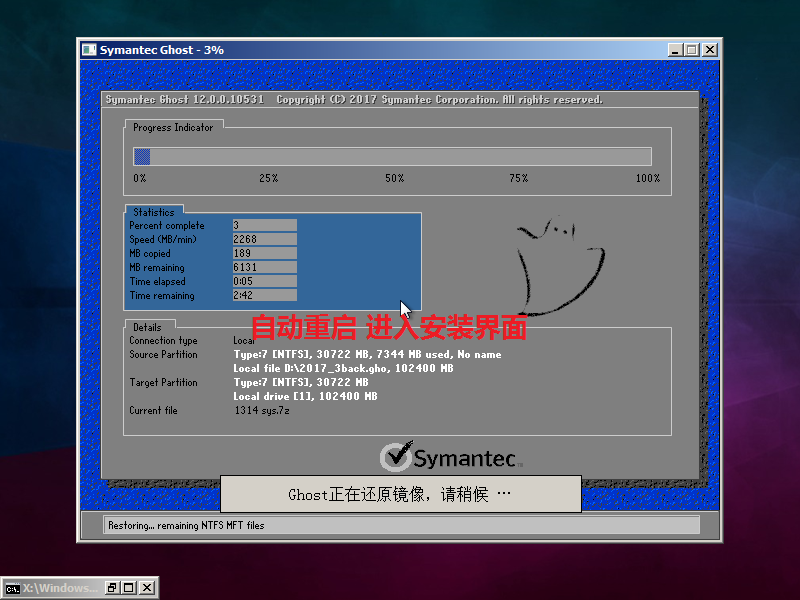800x600 pixels.
Task: Click the 'Progress Indicator' group label
Action: pyautogui.click(x=173, y=128)
